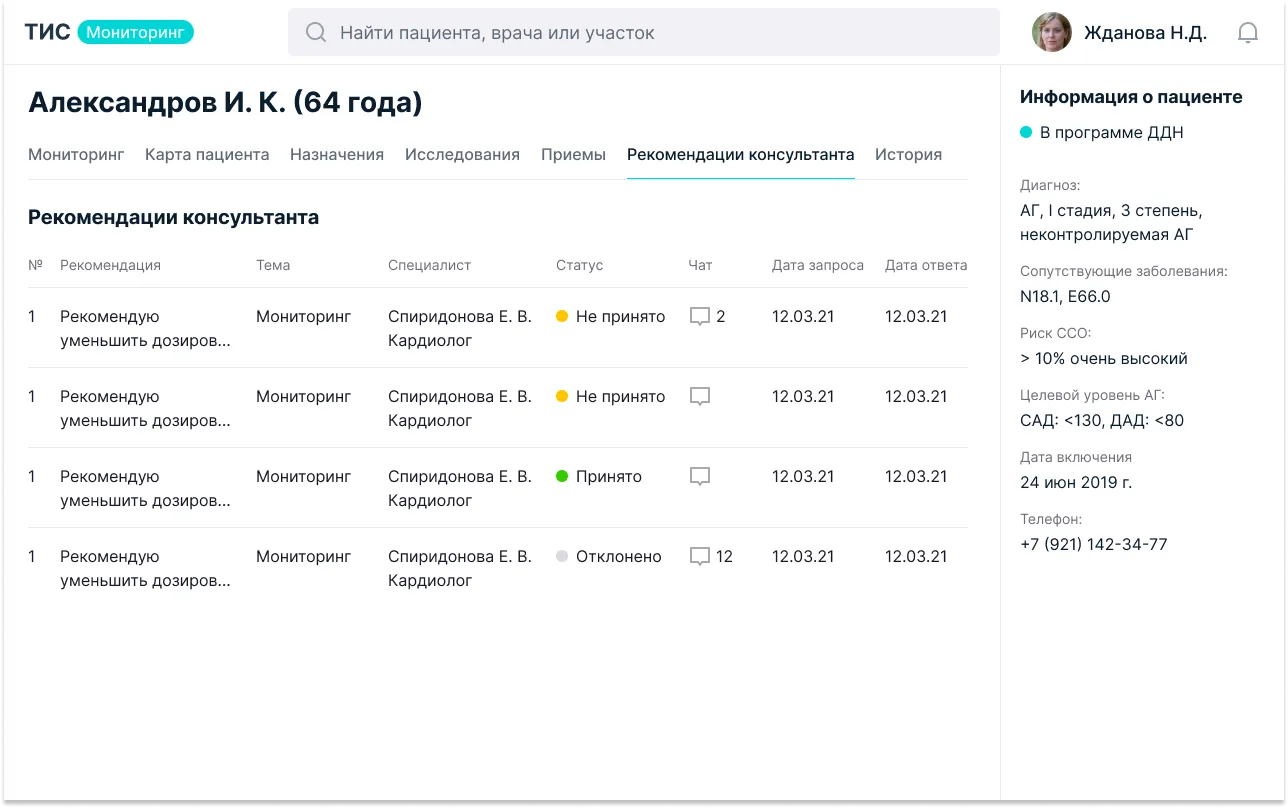Click the Чат column header

click(x=700, y=265)
